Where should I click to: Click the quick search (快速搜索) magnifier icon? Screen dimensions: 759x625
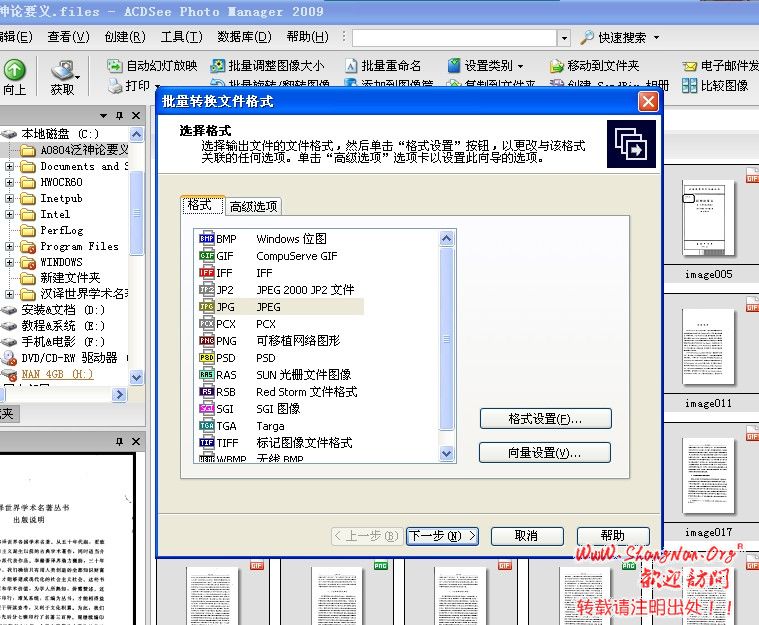tap(587, 37)
